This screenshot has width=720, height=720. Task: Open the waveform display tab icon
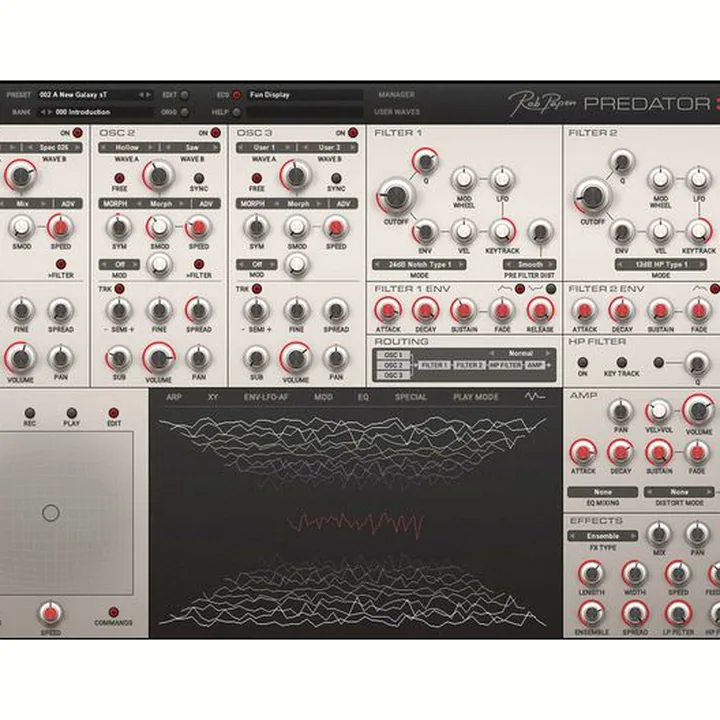pos(535,396)
